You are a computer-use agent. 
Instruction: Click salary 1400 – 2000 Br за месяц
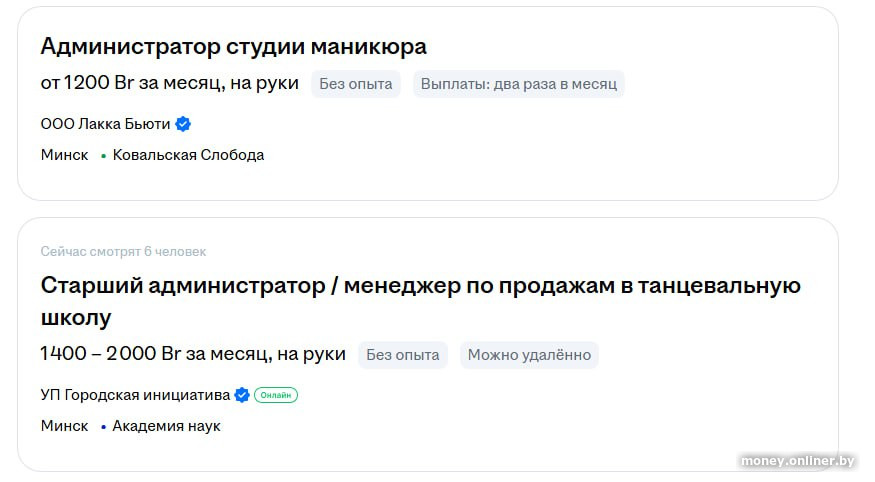[193, 354]
